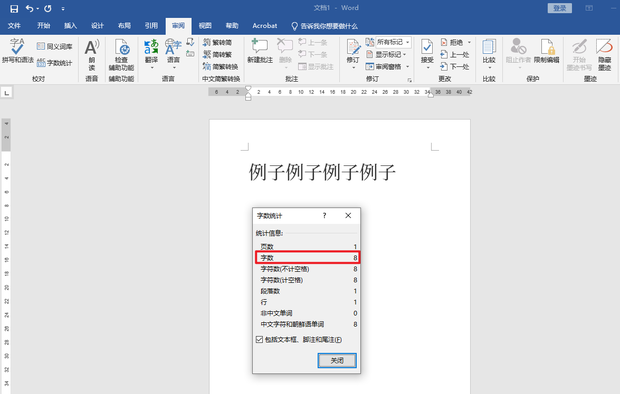Screen dimensions: 620x394
Task: Click the 阻止作者 block authors icon
Action: 518,46
